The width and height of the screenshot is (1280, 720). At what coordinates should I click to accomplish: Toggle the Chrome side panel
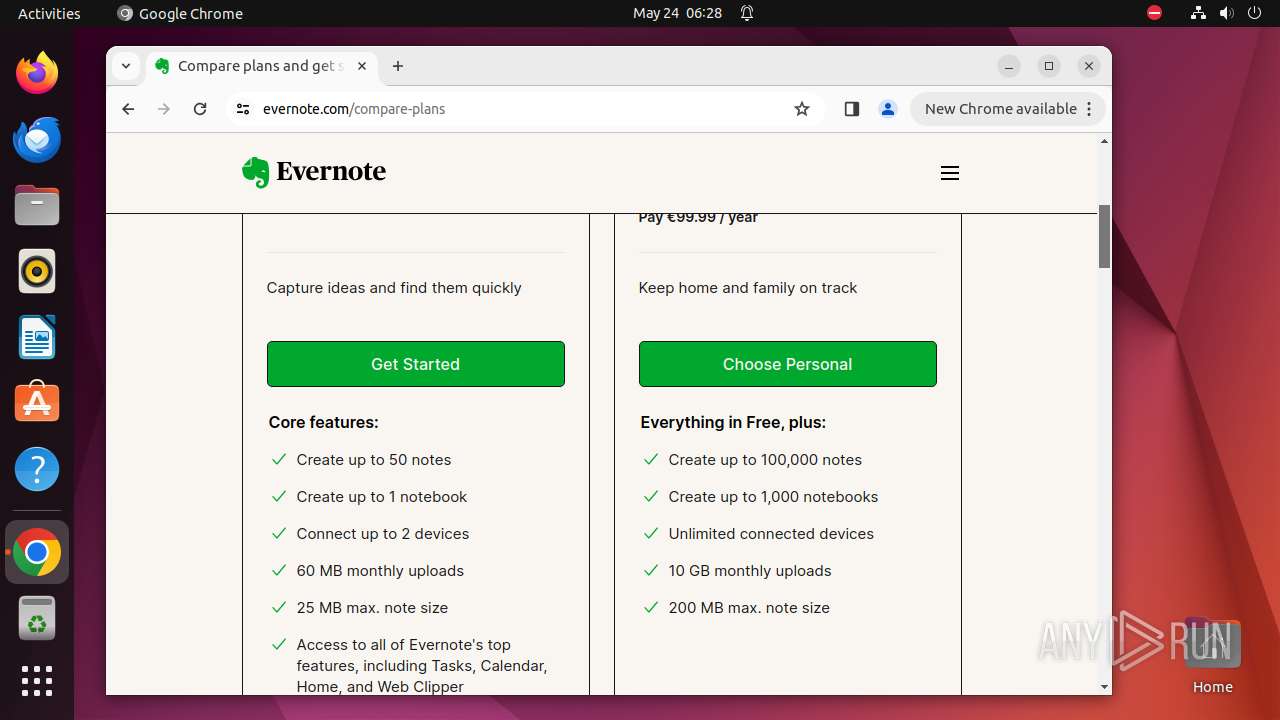[x=852, y=109]
